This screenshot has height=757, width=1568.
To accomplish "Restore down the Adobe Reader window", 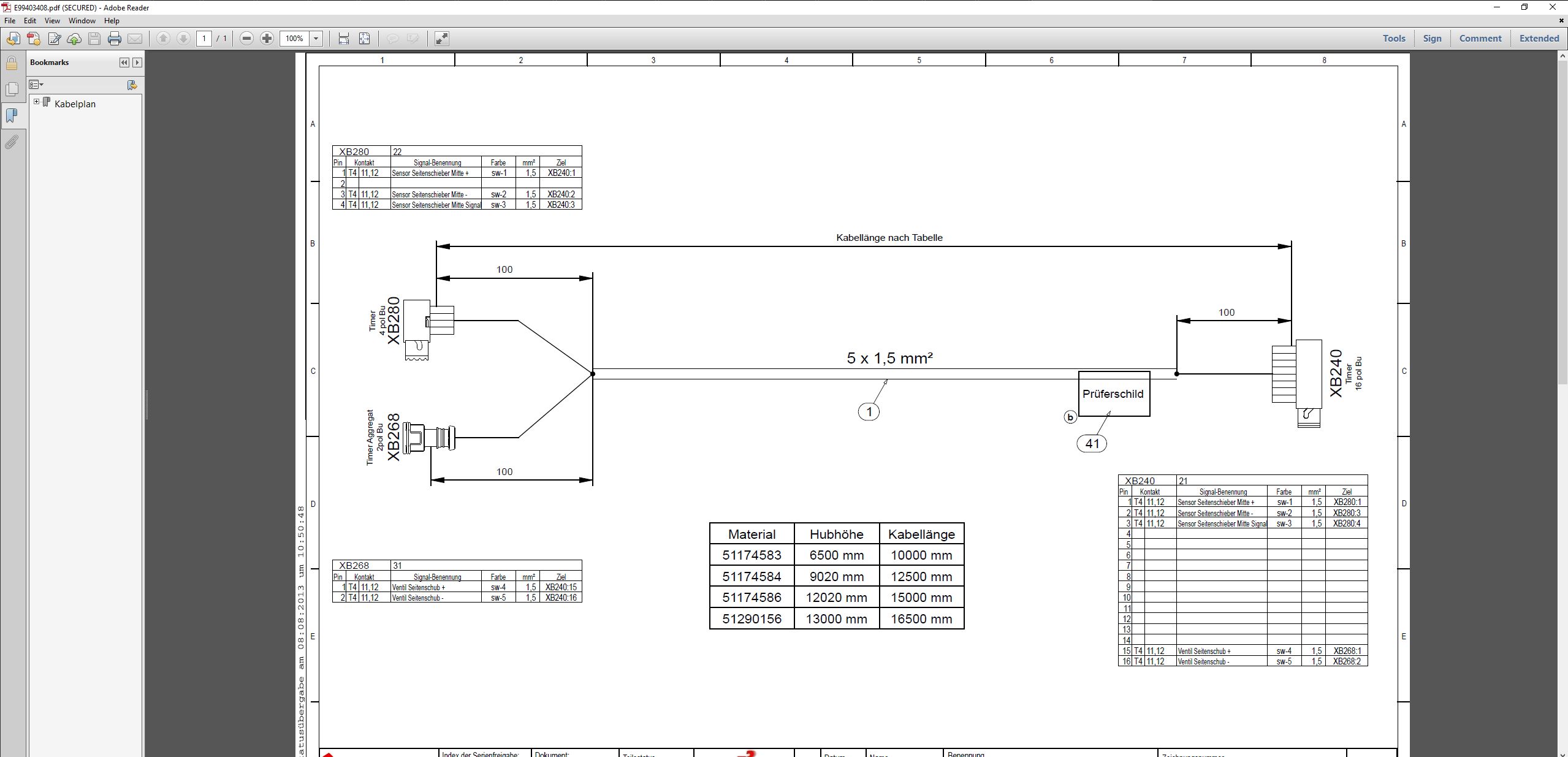I will (1524, 7).
